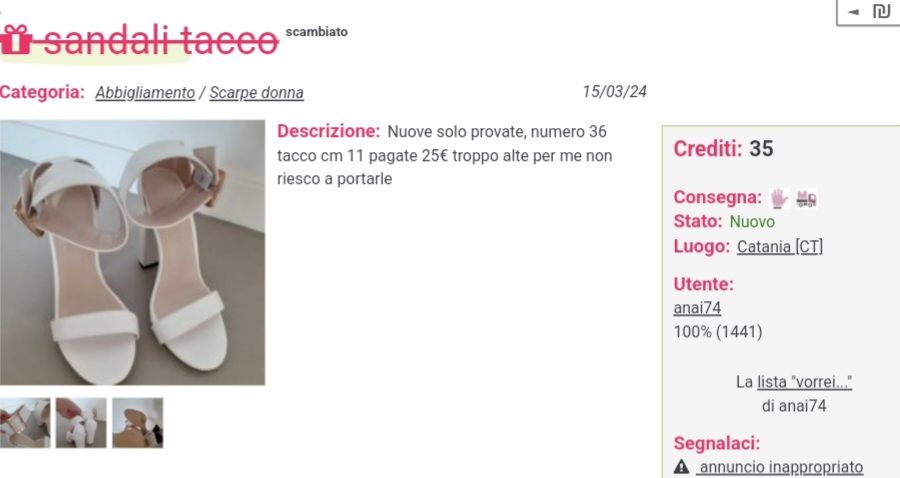Select the third thumbnail below the photo

[x=138, y=423]
